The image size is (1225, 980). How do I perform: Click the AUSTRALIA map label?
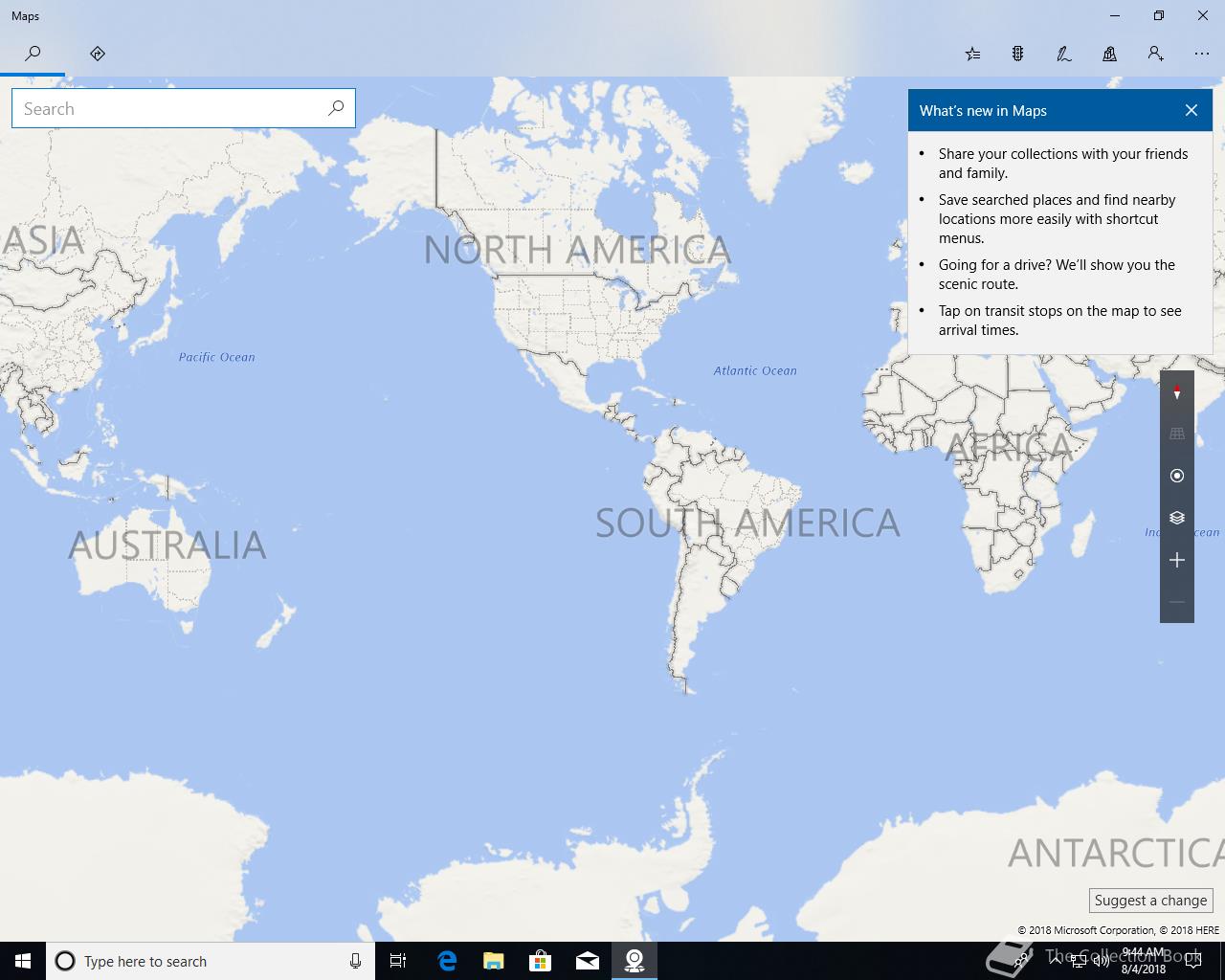point(167,546)
